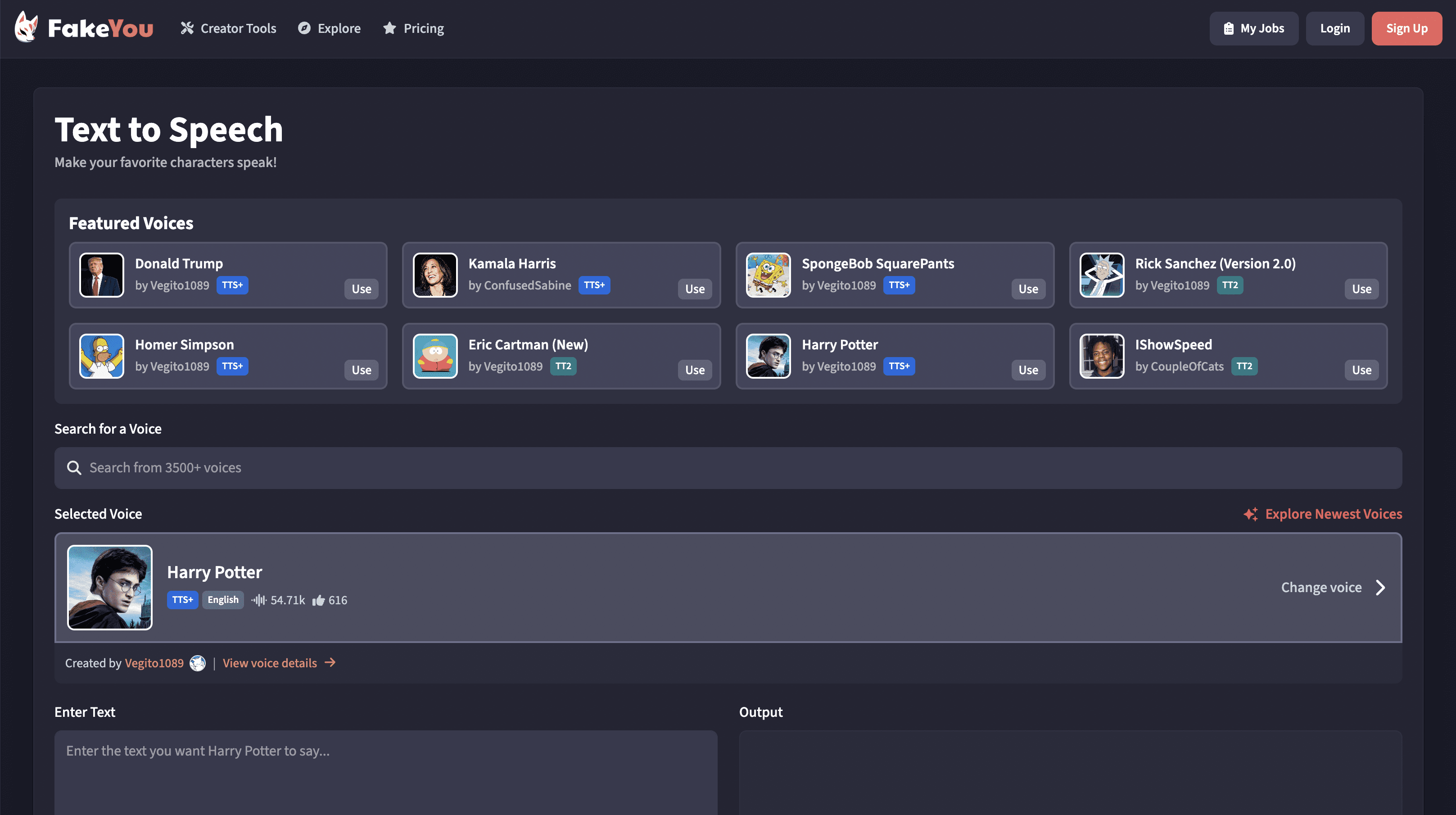
Task: Click the IShowSpeed voice avatar
Action: click(1102, 357)
